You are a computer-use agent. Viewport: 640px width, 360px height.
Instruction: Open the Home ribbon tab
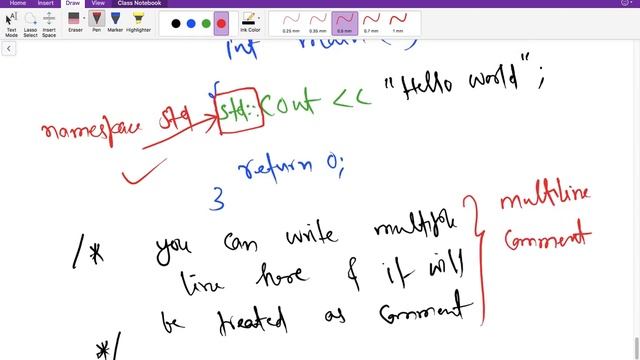[18, 3]
